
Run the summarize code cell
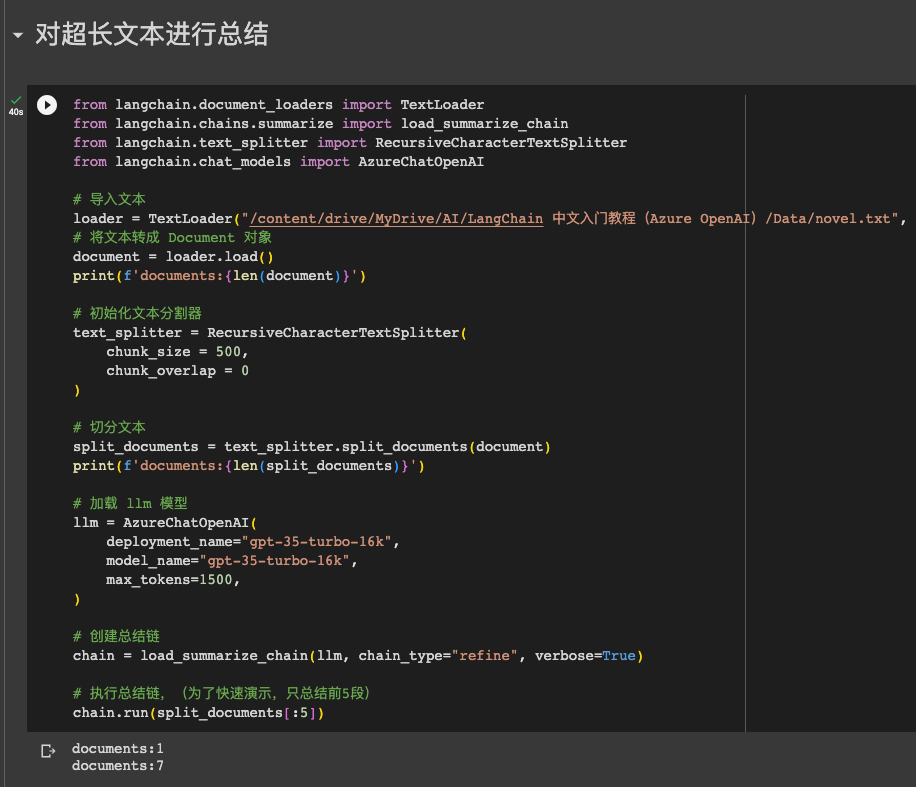[47, 105]
